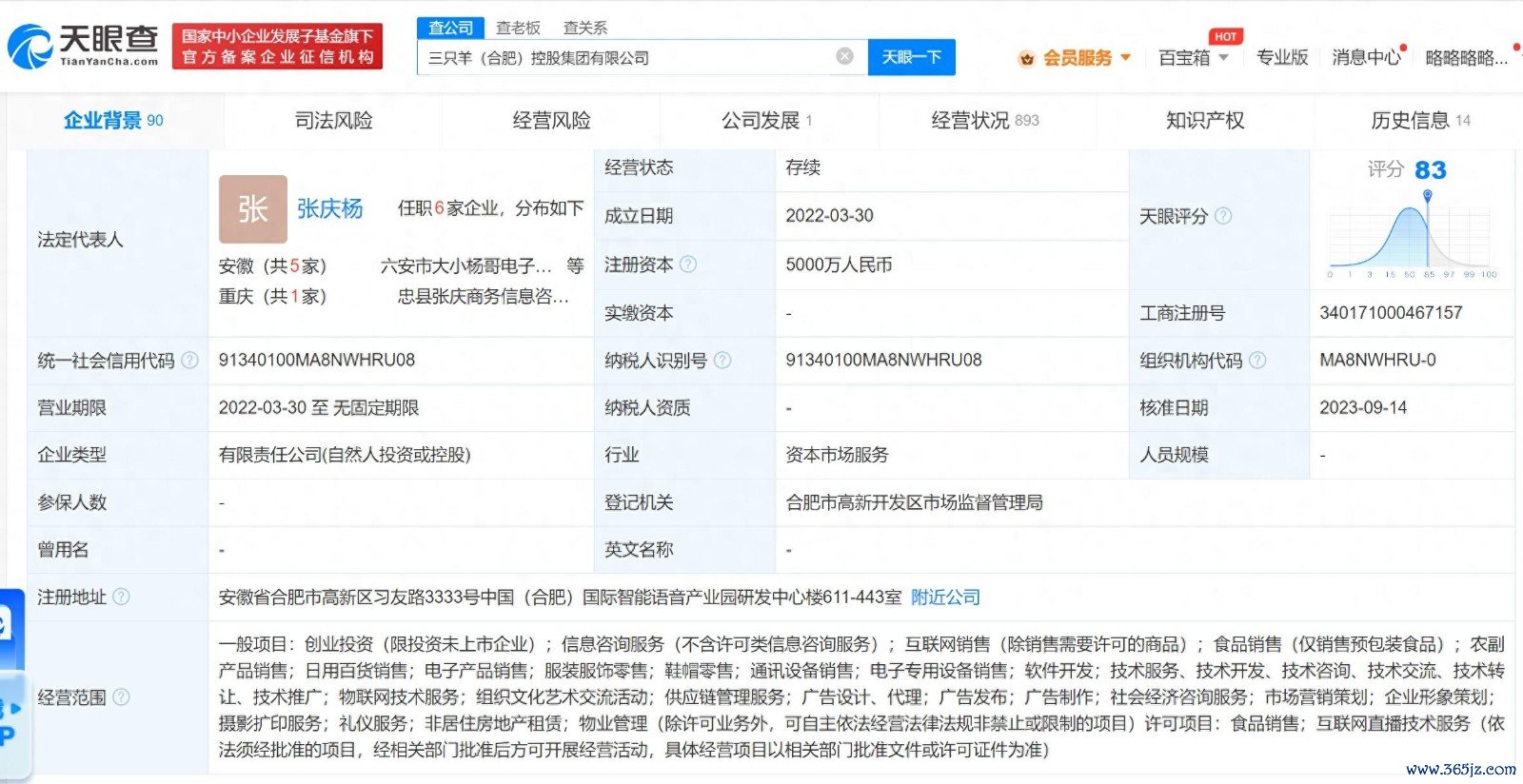This screenshot has width=1523, height=784.
Task: Open 忠县张庆商务信息咨询 company link
Action: (x=484, y=296)
